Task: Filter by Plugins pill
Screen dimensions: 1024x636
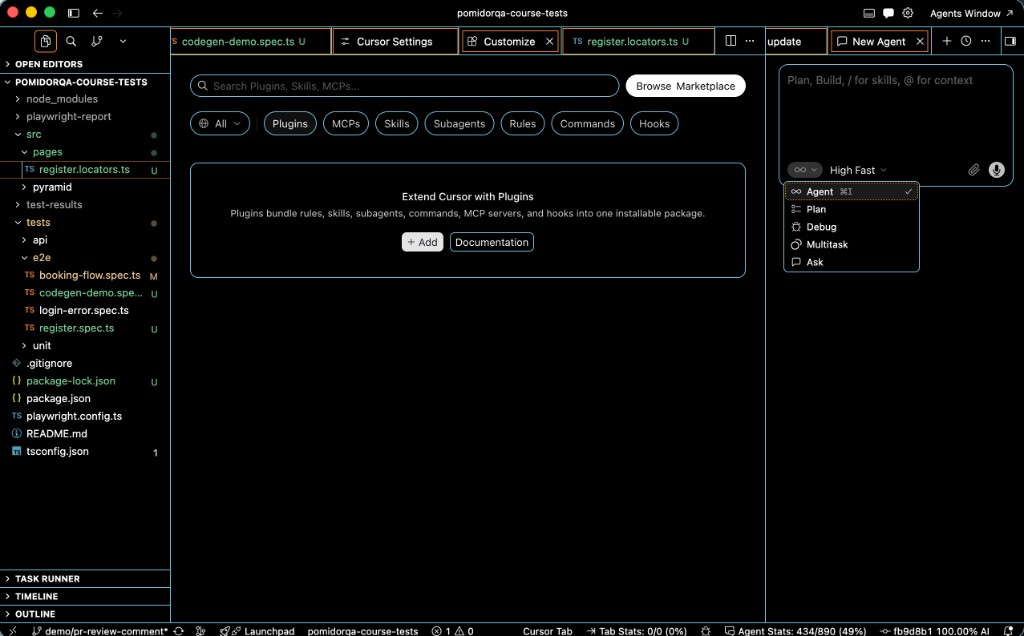Action: (x=290, y=123)
